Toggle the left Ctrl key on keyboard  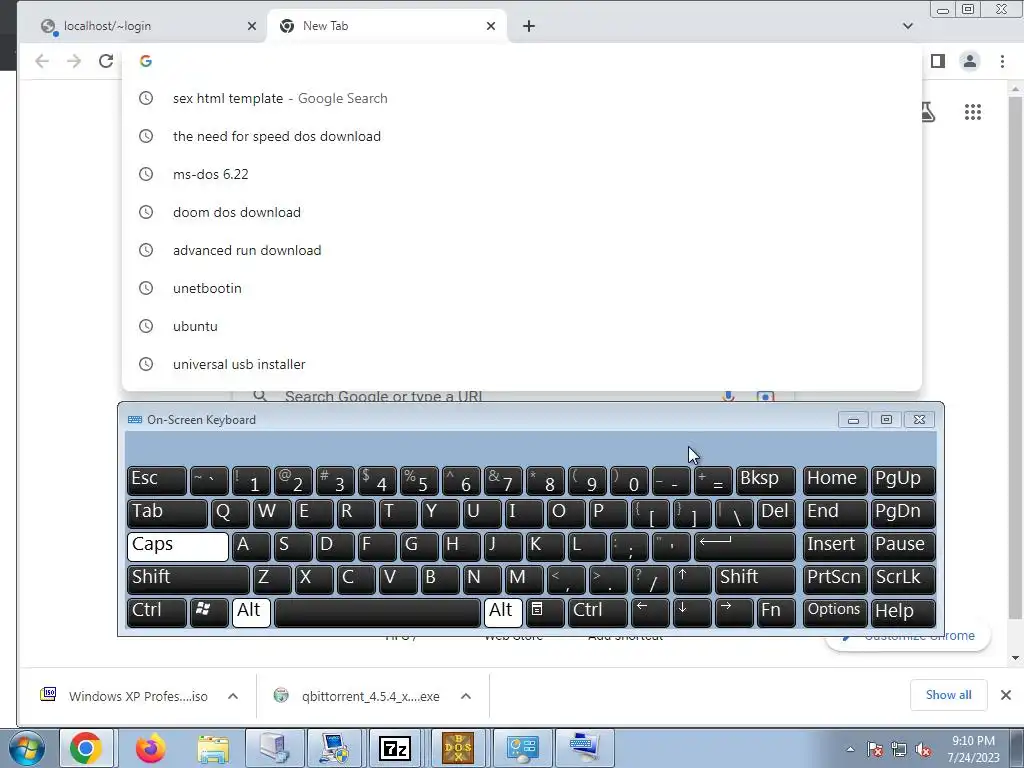click(157, 612)
